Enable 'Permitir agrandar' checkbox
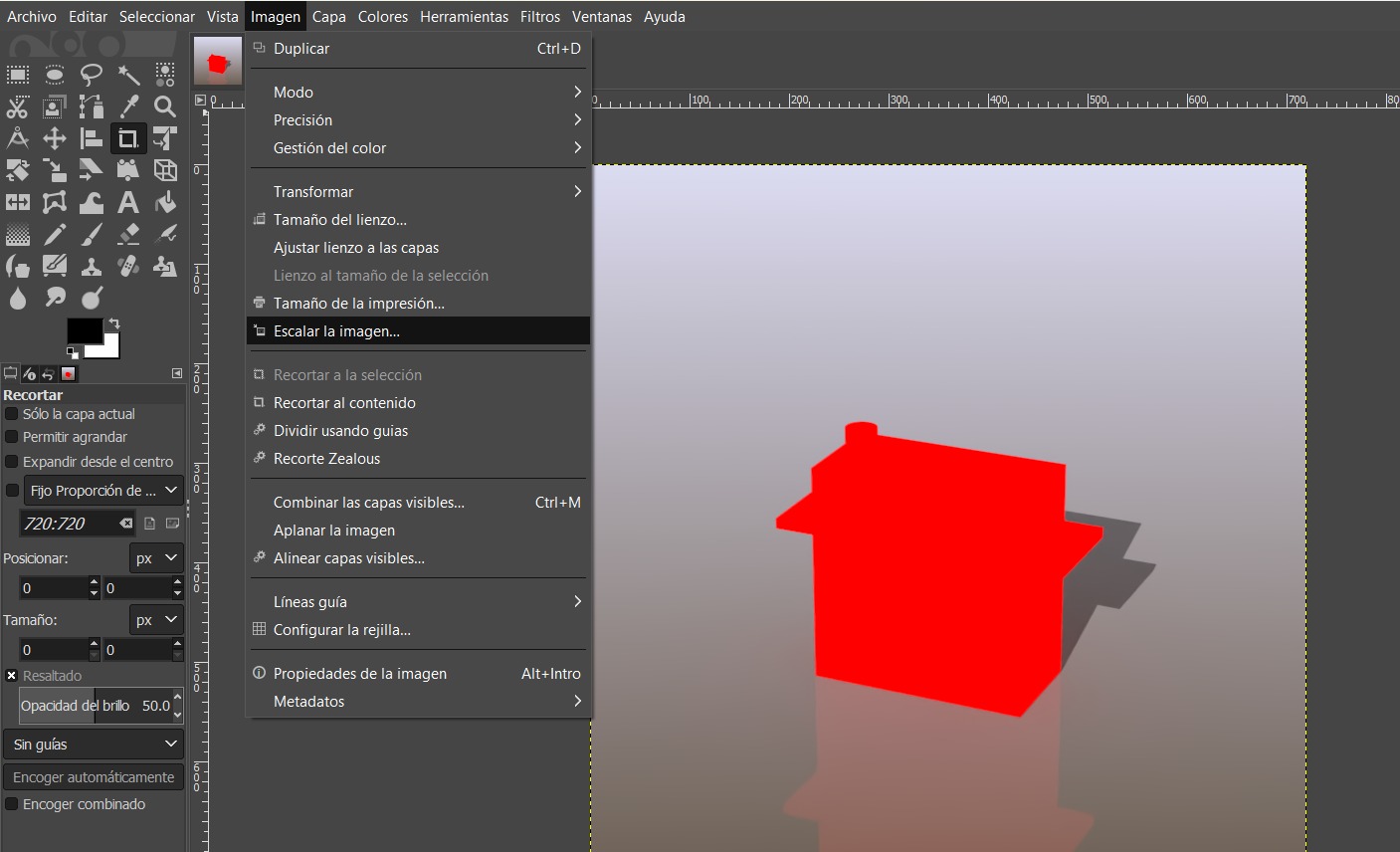Screen dimensions: 1400x852 (x=12, y=437)
